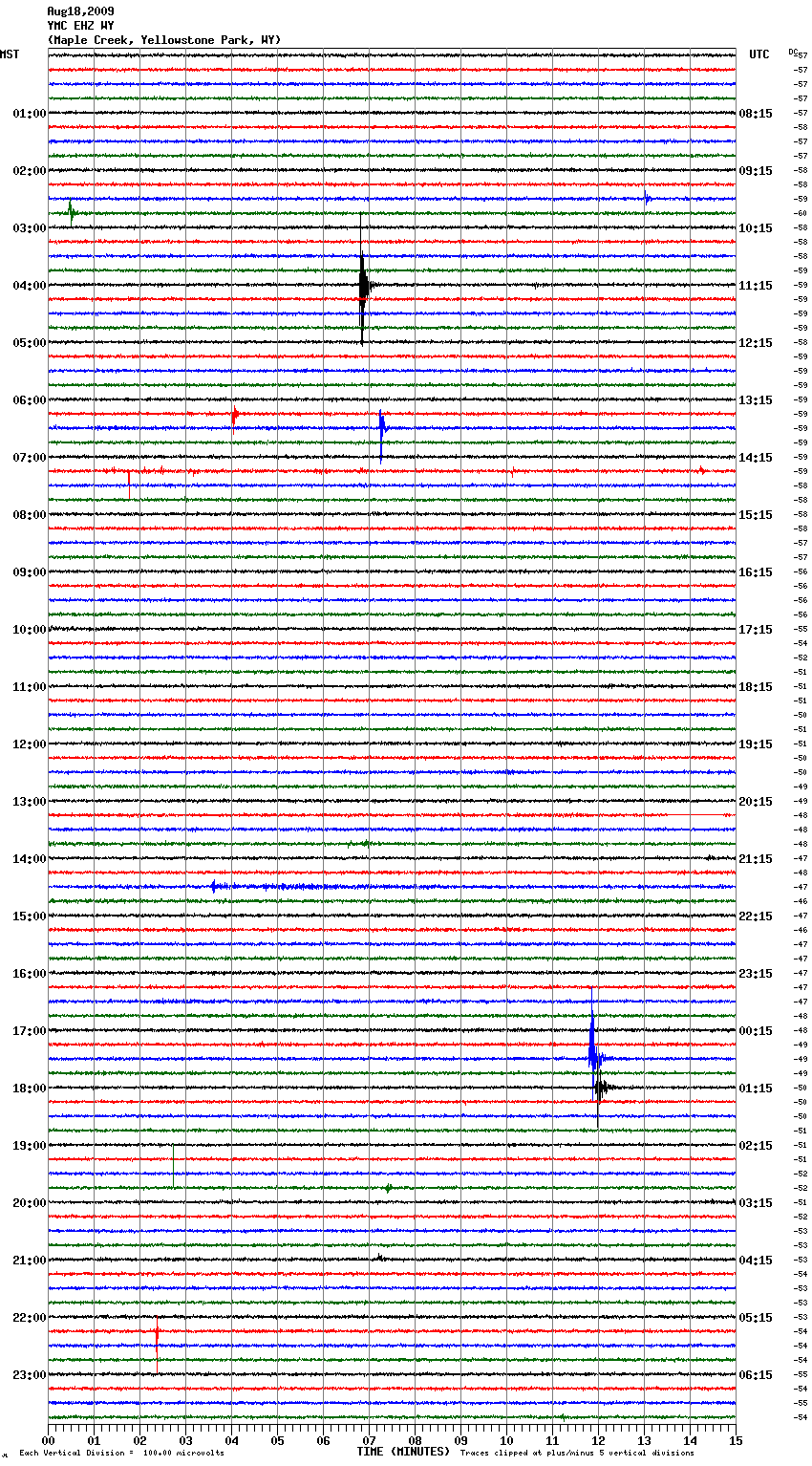Click the "09:15" UTC time label
812x1466 pixels.
(756, 171)
